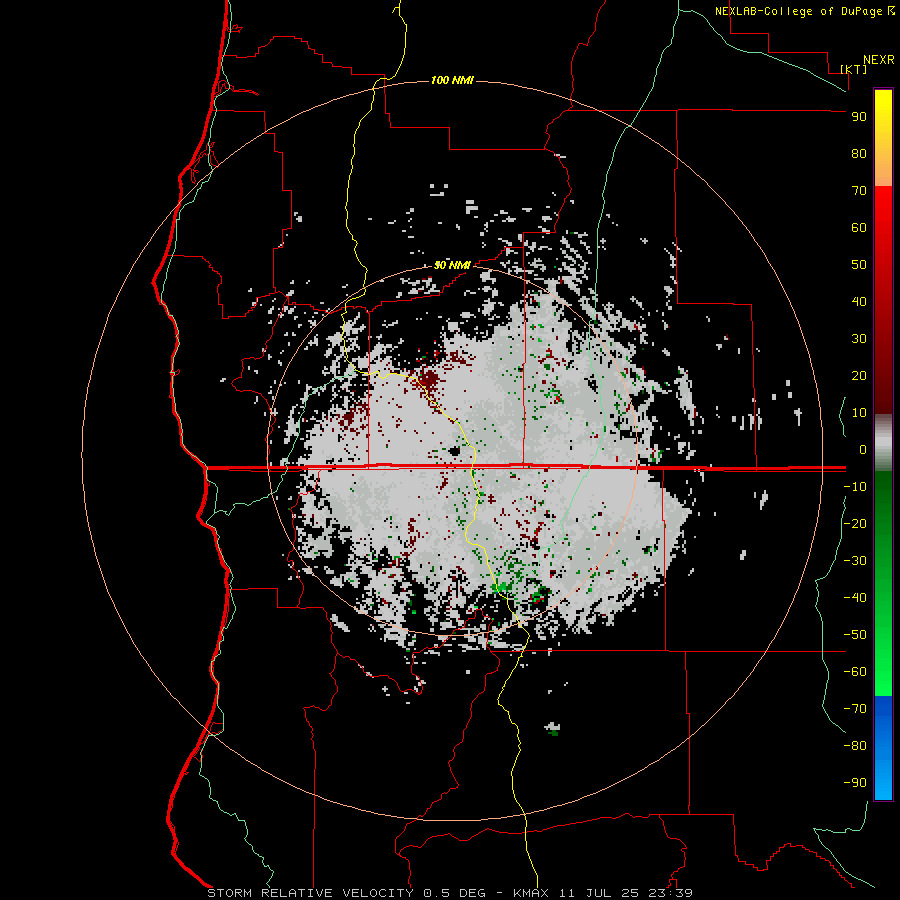Click the bright red segment of the color bar
The image size is (900, 900).
(x=883, y=299)
